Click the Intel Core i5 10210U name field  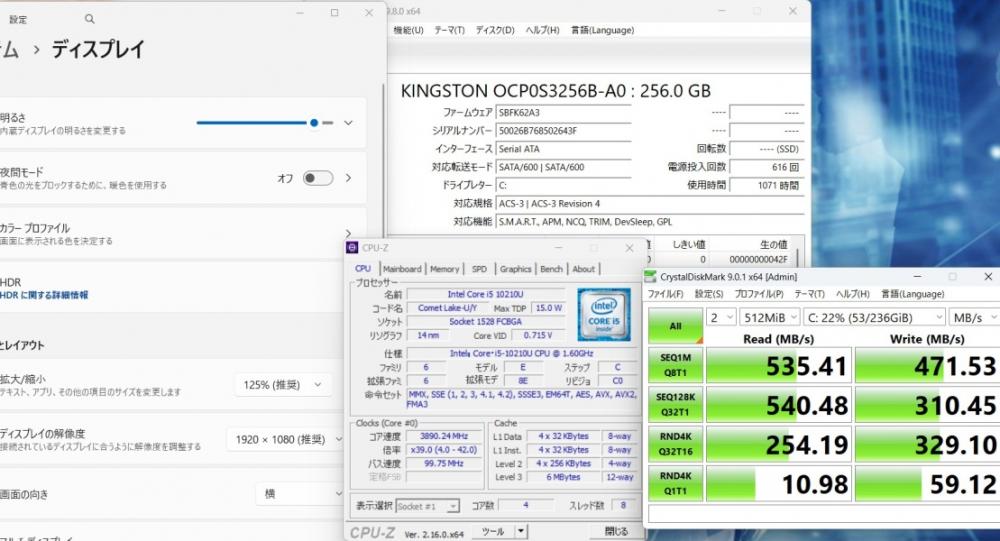coord(485,294)
